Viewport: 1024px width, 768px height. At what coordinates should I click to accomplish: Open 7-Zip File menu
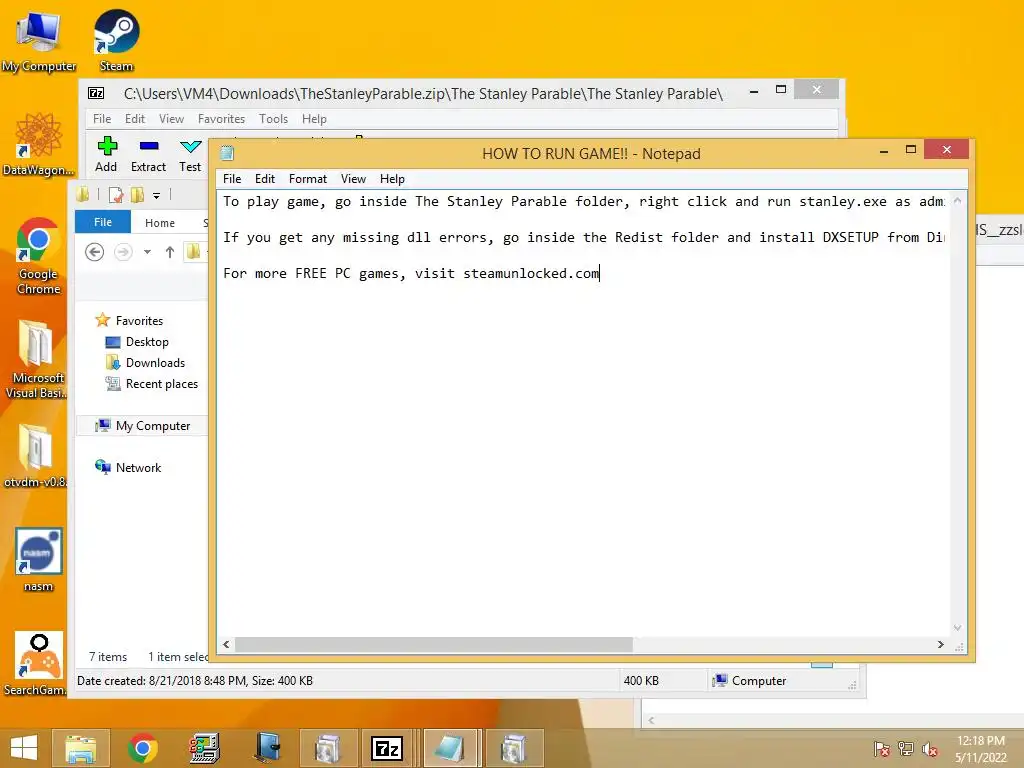(x=102, y=119)
